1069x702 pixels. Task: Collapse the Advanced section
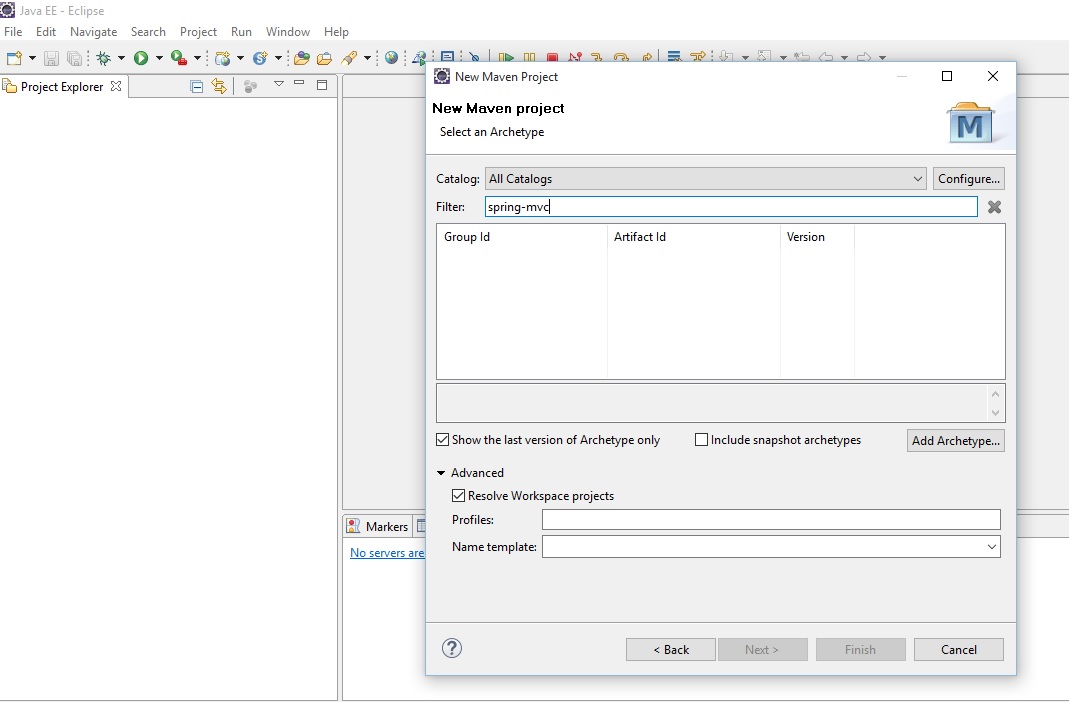coord(441,473)
